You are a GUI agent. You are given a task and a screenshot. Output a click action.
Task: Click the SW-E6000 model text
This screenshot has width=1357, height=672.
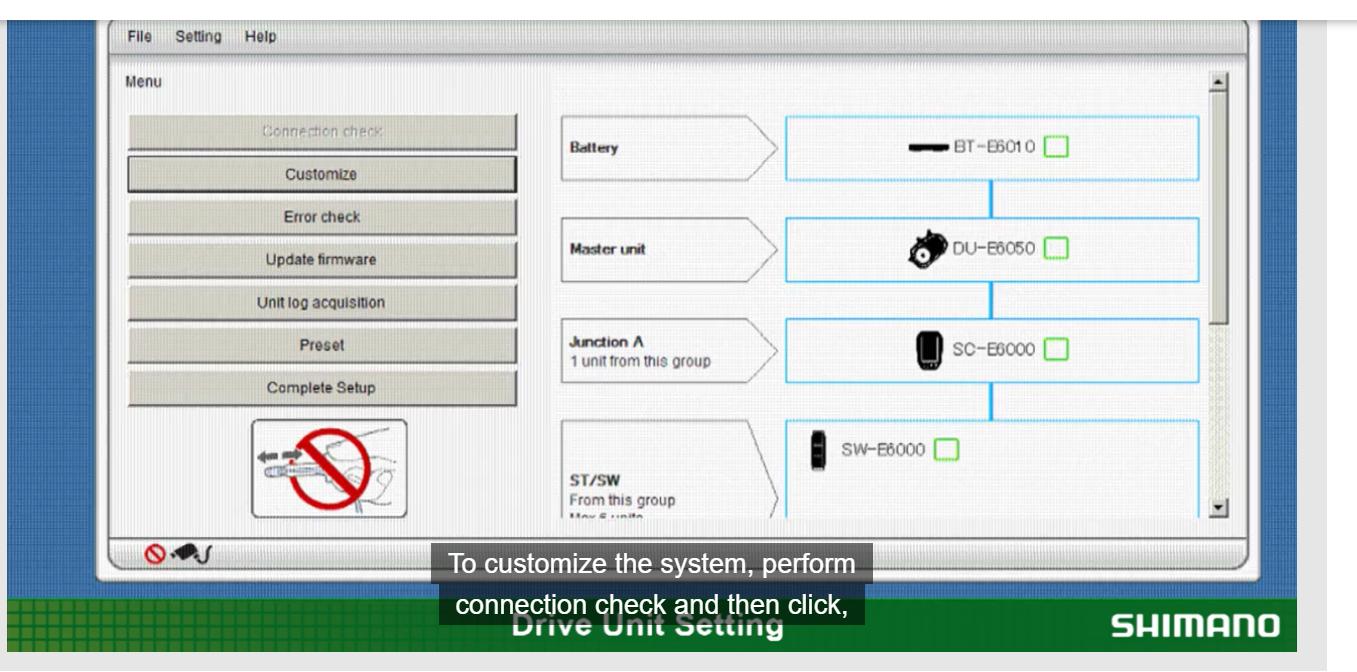tap(883, 450)
